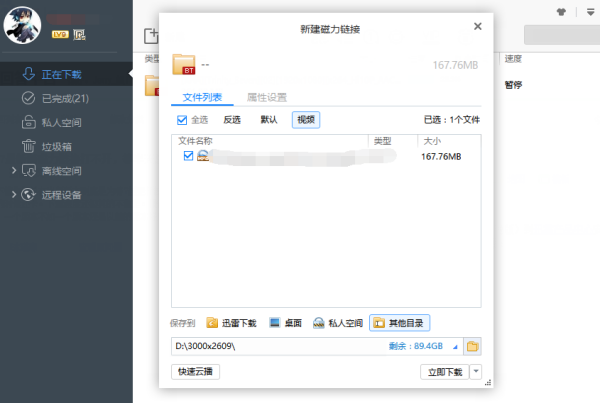
Task: Click the browse folder icon beside save path
Action: point(473,346)
